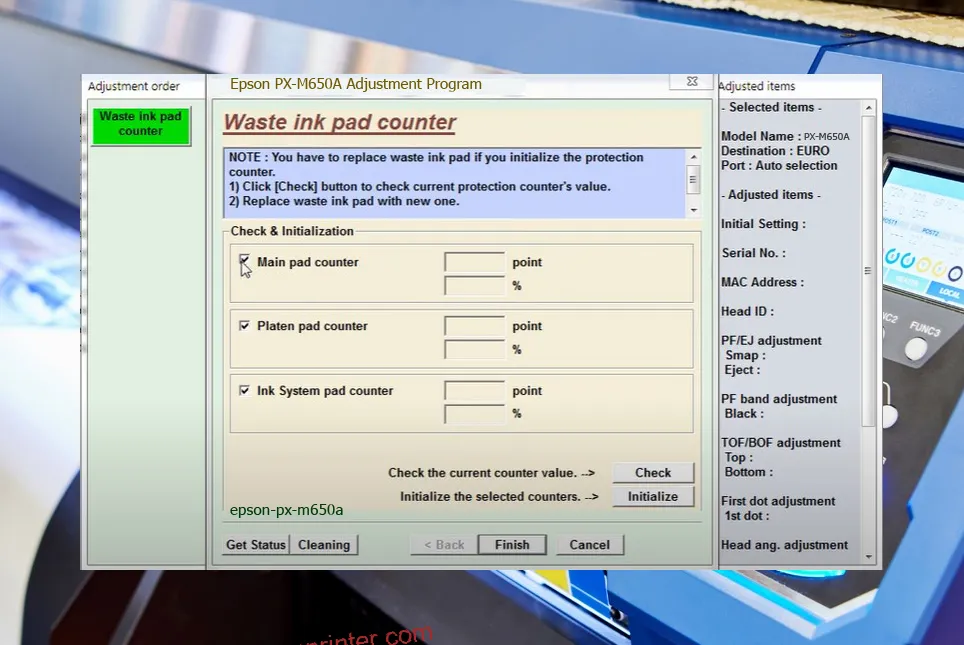
Task: Click the Check button
Action: (653, 472)
